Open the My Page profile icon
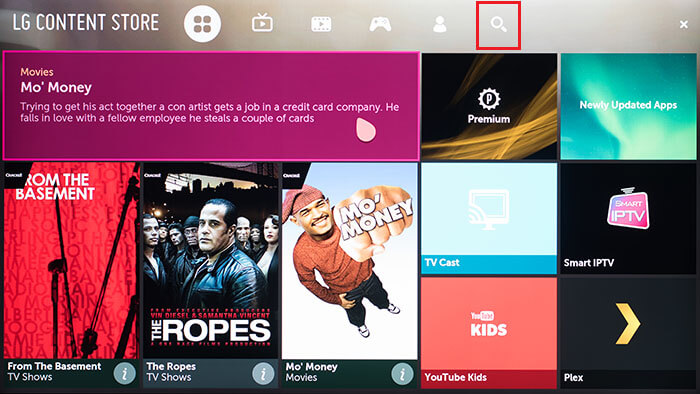The height and width of the screenshot is (394, 700). pyautogui.click(x=440, y=24)
